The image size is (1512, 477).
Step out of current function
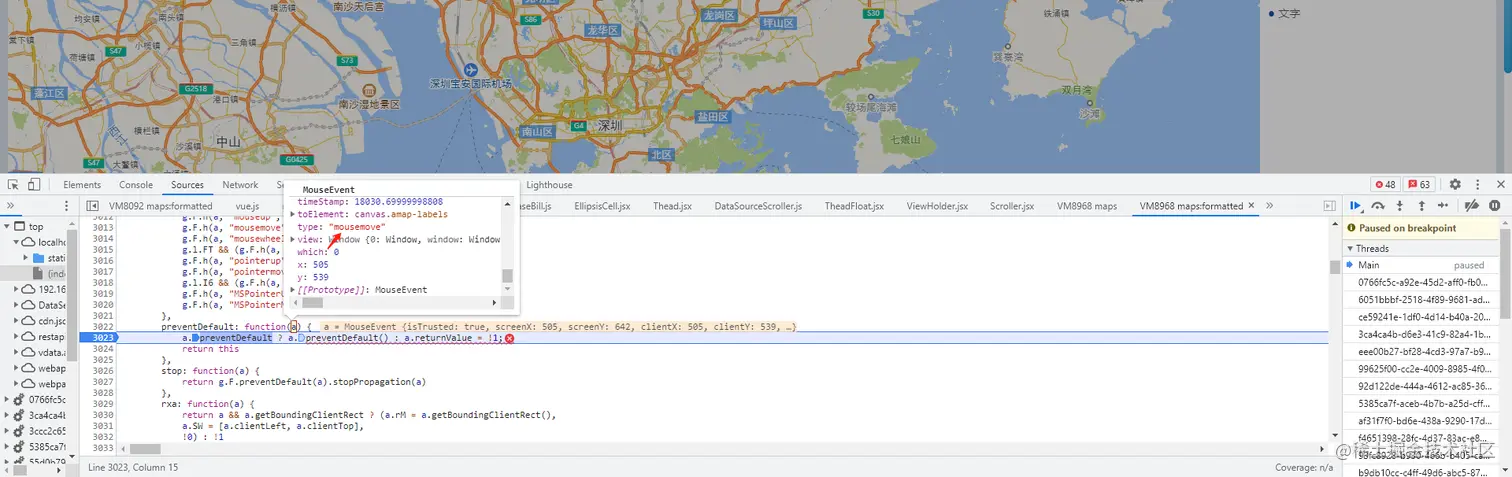(x=1421, y=206)
